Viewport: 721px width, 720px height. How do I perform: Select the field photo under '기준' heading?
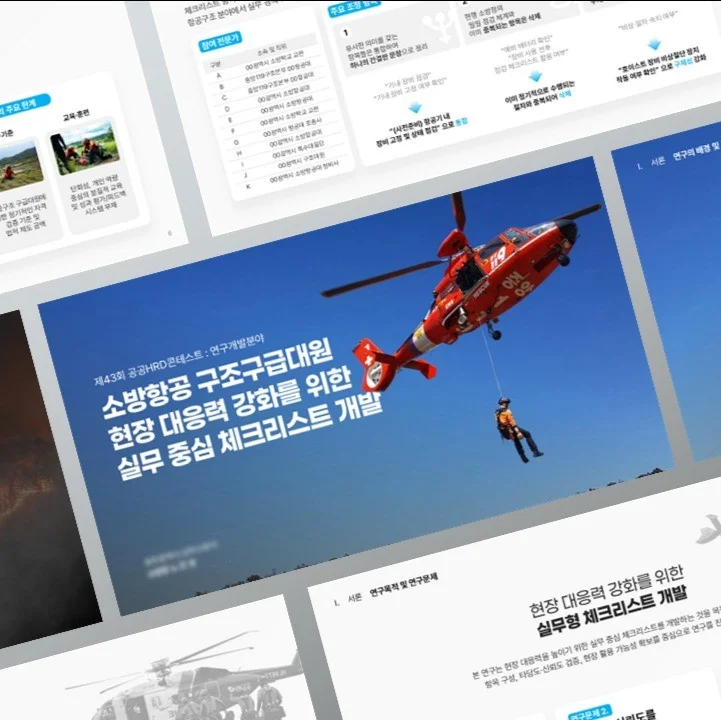21,166
